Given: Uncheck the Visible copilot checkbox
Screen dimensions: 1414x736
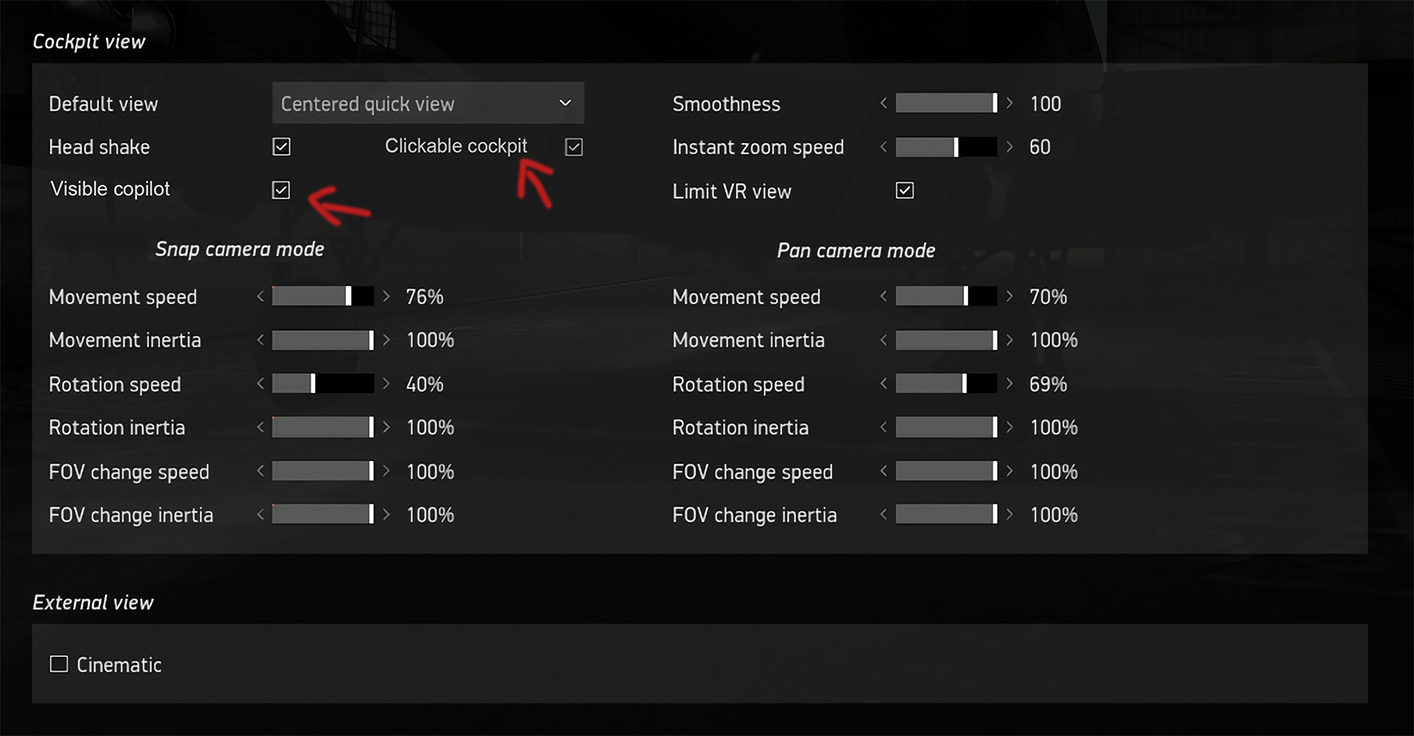Looking at the screenshot, I should [x=281, y=190].
